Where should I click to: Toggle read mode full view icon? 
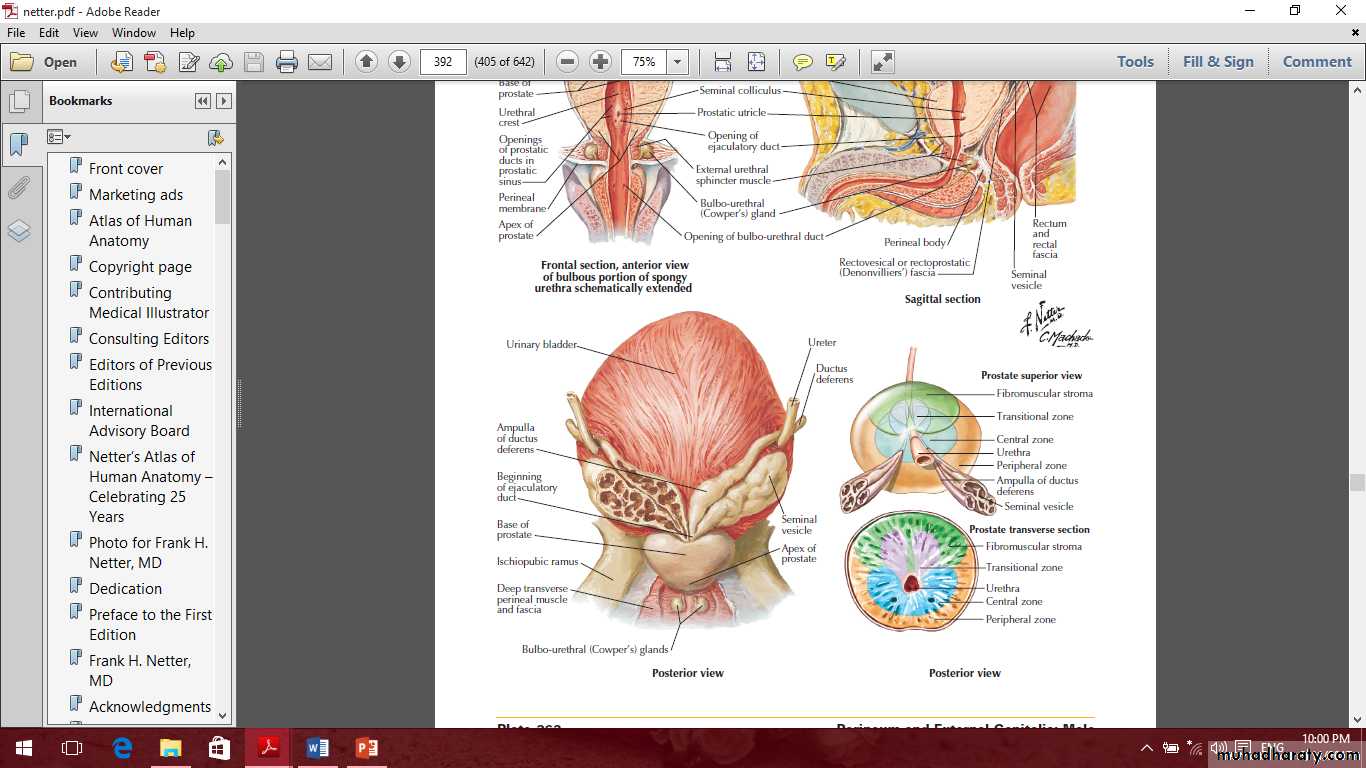pos(882,62)
